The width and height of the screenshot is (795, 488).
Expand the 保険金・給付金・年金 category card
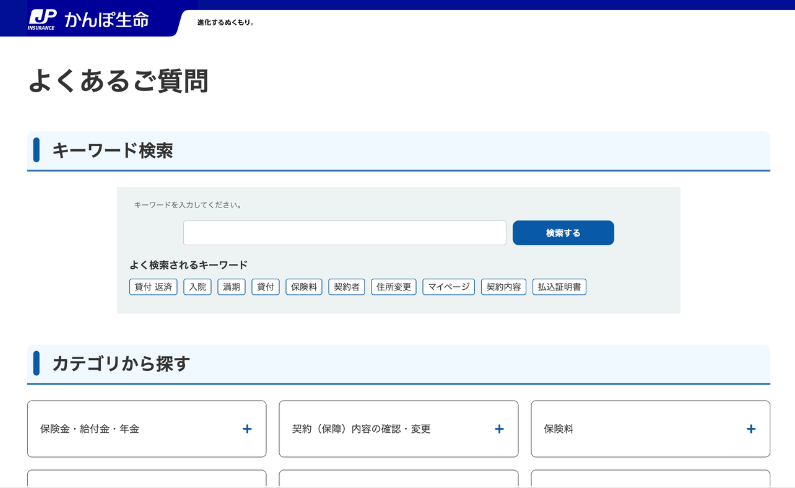(147, 429)
